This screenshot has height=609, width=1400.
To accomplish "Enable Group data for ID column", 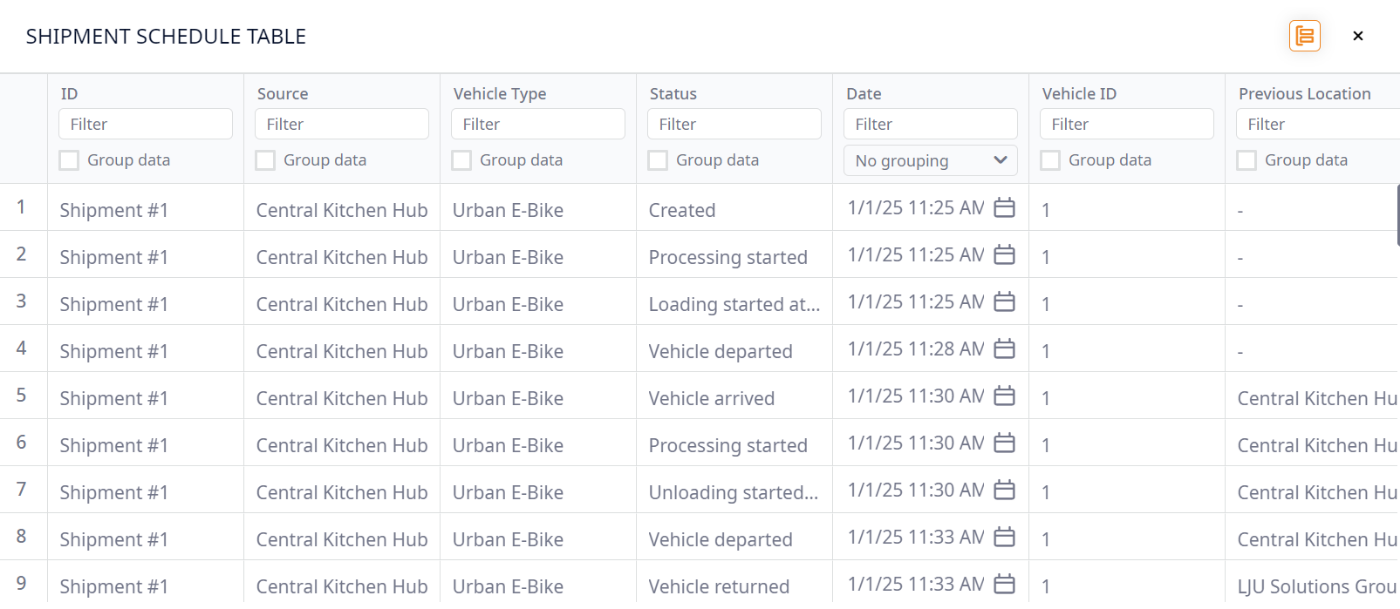I will click(69, 160).
